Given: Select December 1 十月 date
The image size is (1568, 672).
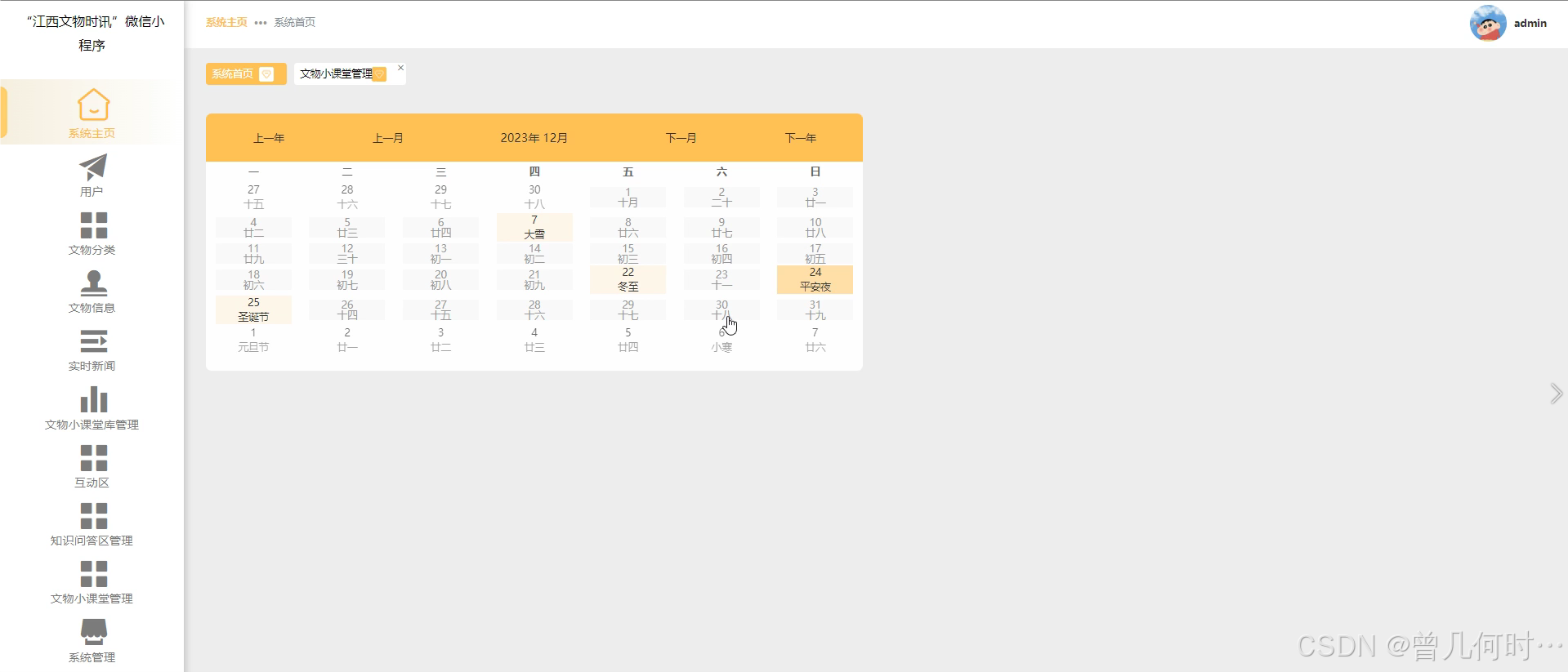Looking at the screenshot, I should pyautogui.click(x=628, y=198).
